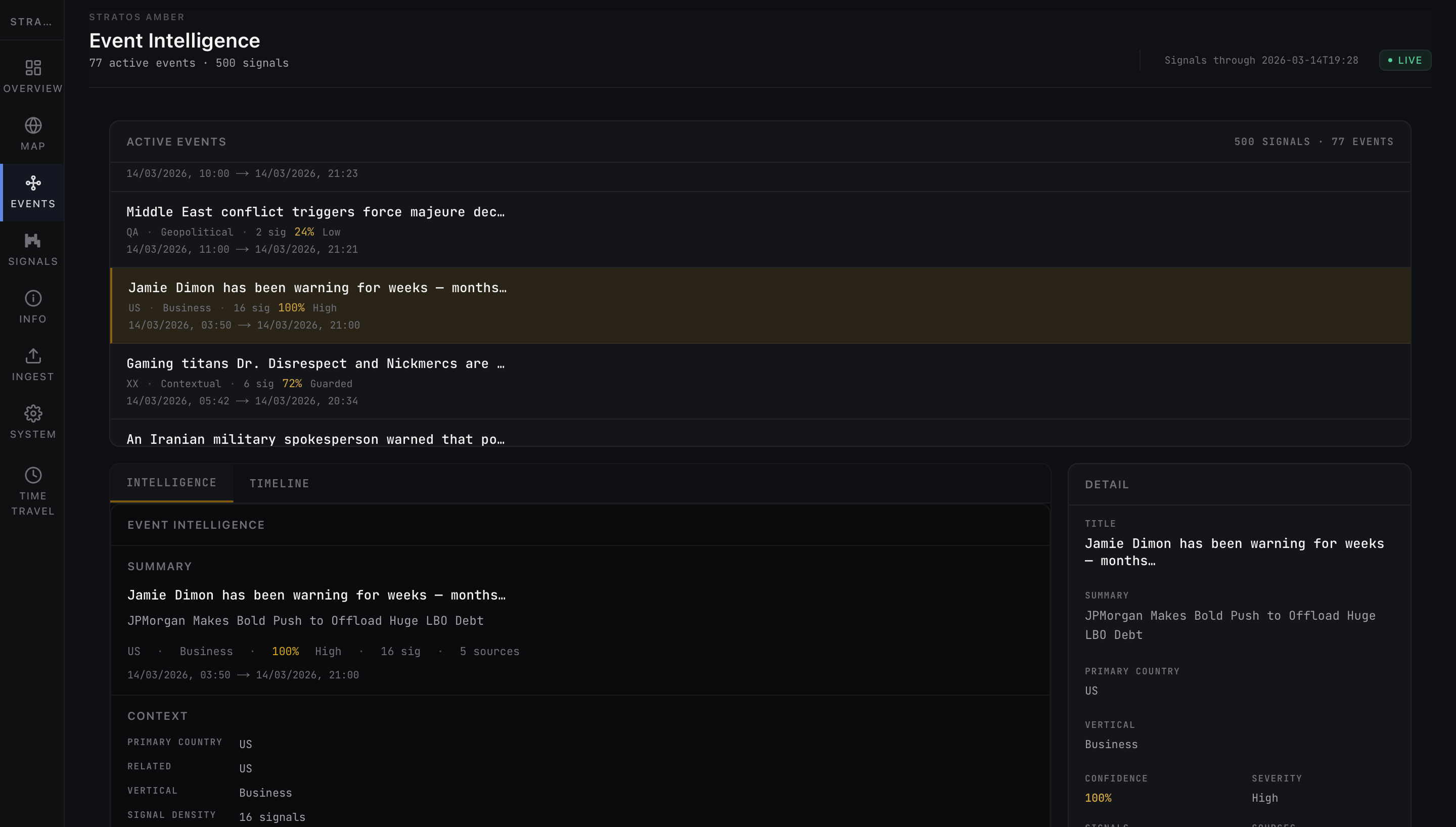The height and width of the screenshot is (827, 1456).
Task: Open the System gear icon
Action: coord(33,413)
